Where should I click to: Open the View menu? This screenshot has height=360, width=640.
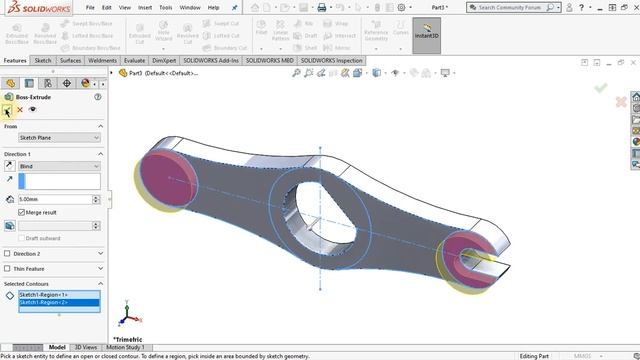124,7
